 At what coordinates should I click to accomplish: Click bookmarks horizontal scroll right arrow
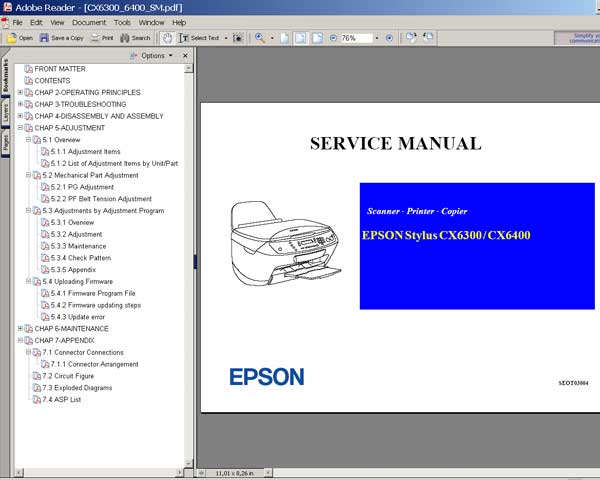[x=179, y=472]
